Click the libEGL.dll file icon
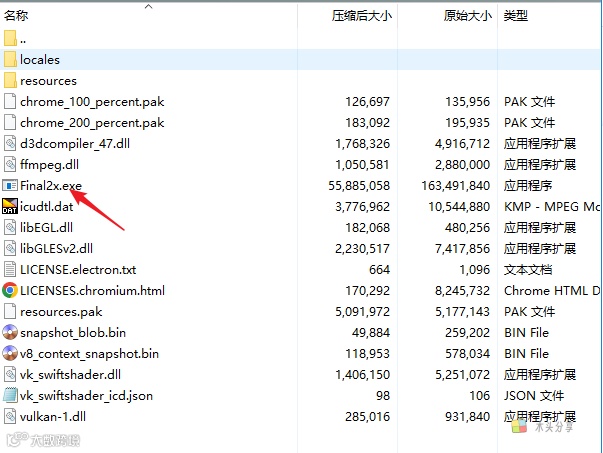 [10, 228]
